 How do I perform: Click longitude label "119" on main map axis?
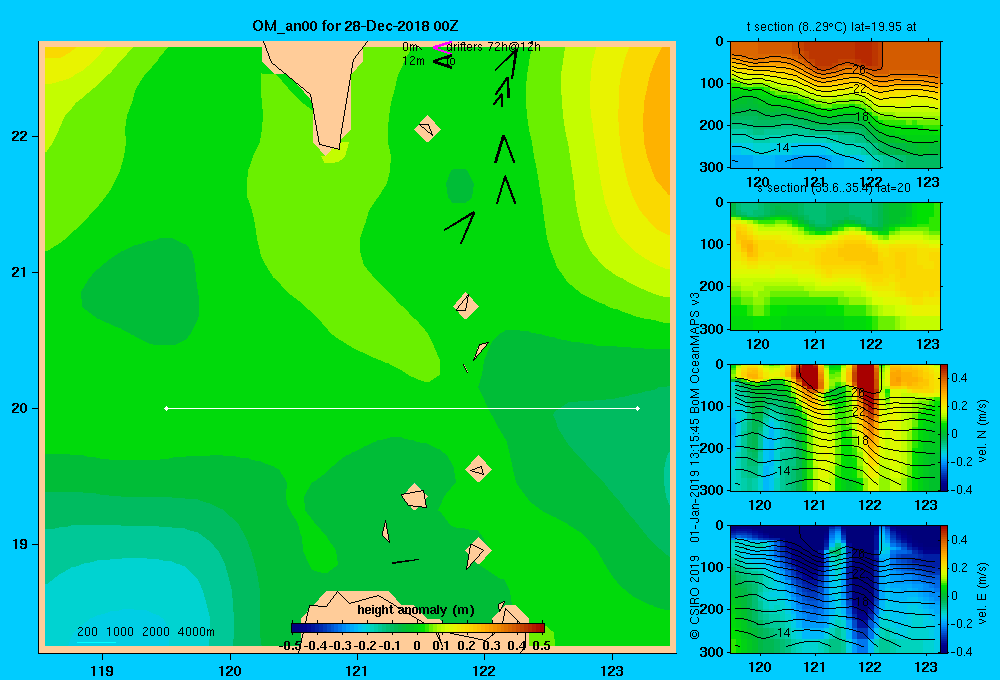tap(102, 670)
